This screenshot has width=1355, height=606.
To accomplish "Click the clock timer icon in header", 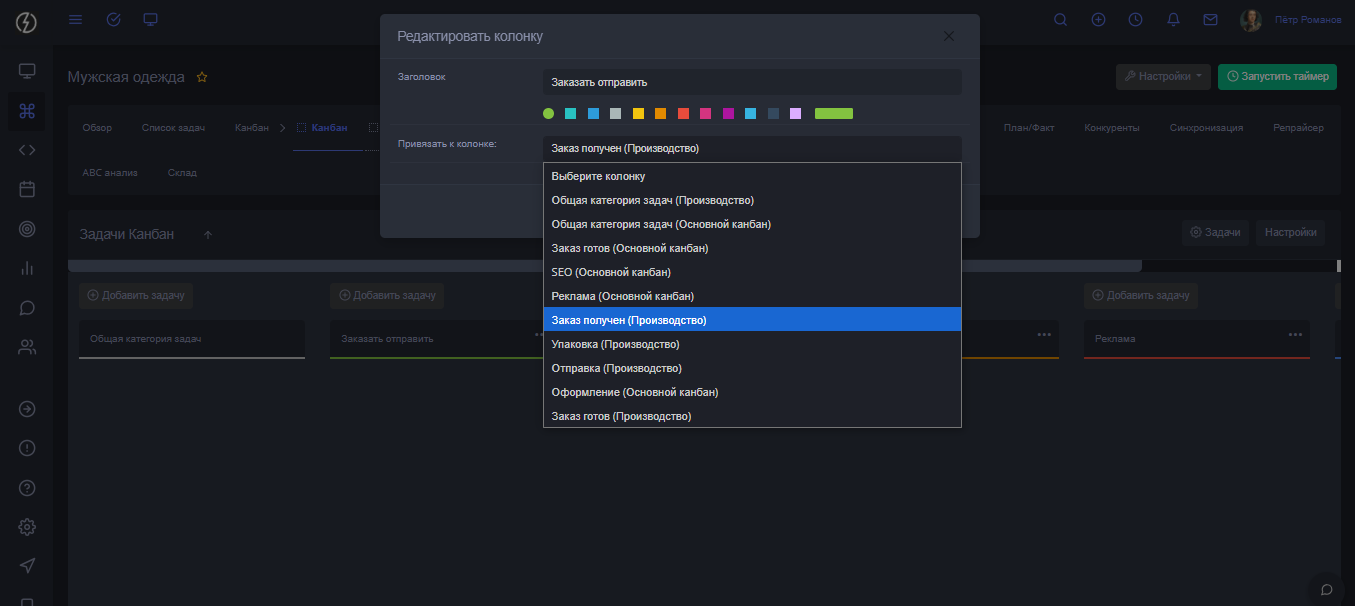I will (x=1135, y=20).
